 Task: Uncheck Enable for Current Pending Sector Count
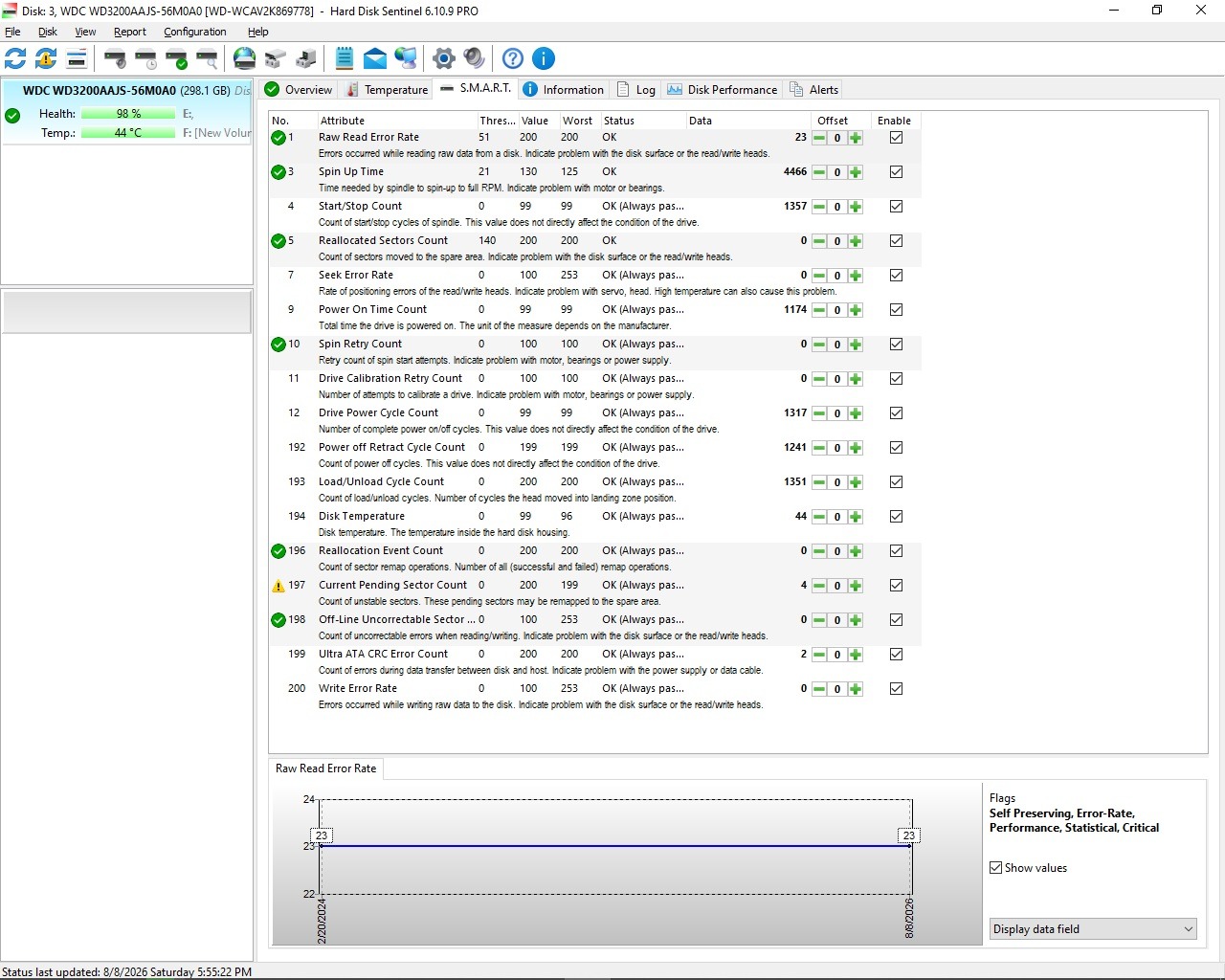[896, 586]
